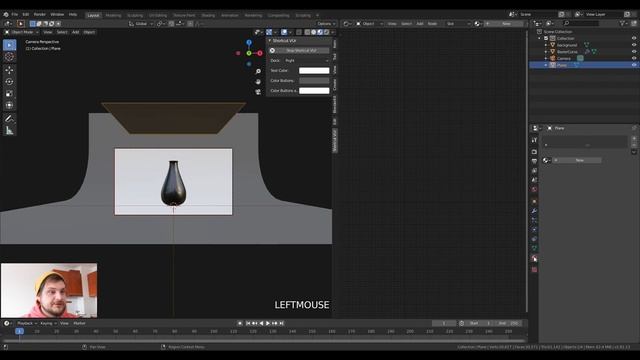Expand the Camera object tree row

click(546, 58)
